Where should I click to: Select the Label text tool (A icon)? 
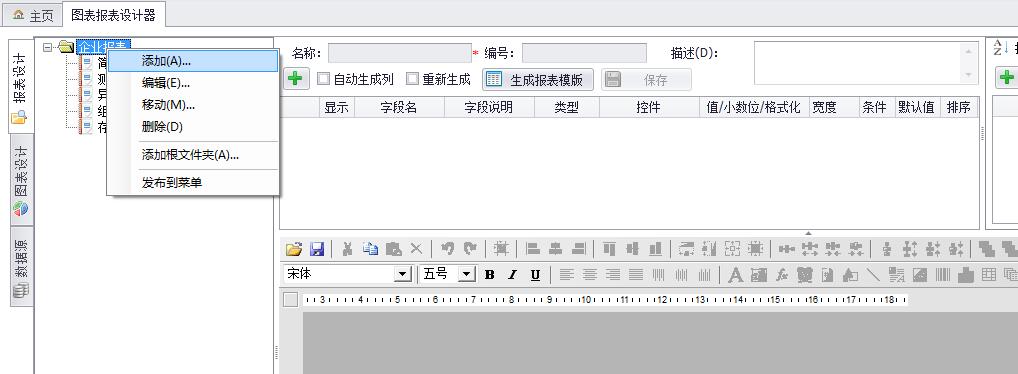736,275
